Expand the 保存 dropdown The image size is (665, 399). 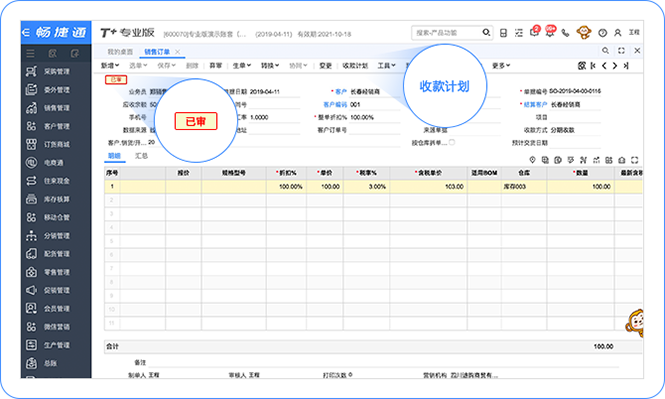[x=166, y=65]
